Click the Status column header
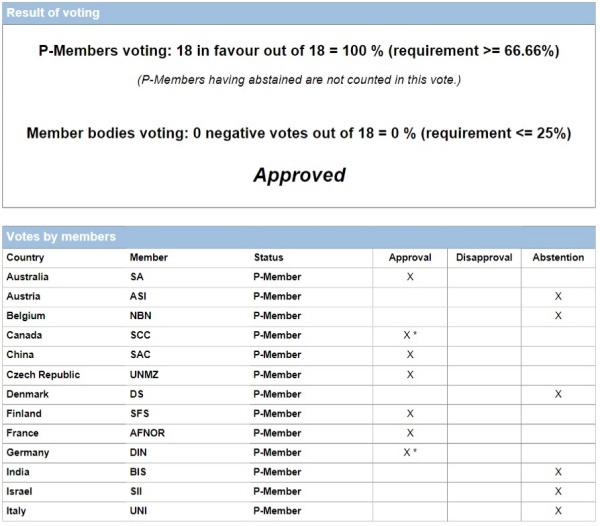600x526 pixels. point(268,257)
